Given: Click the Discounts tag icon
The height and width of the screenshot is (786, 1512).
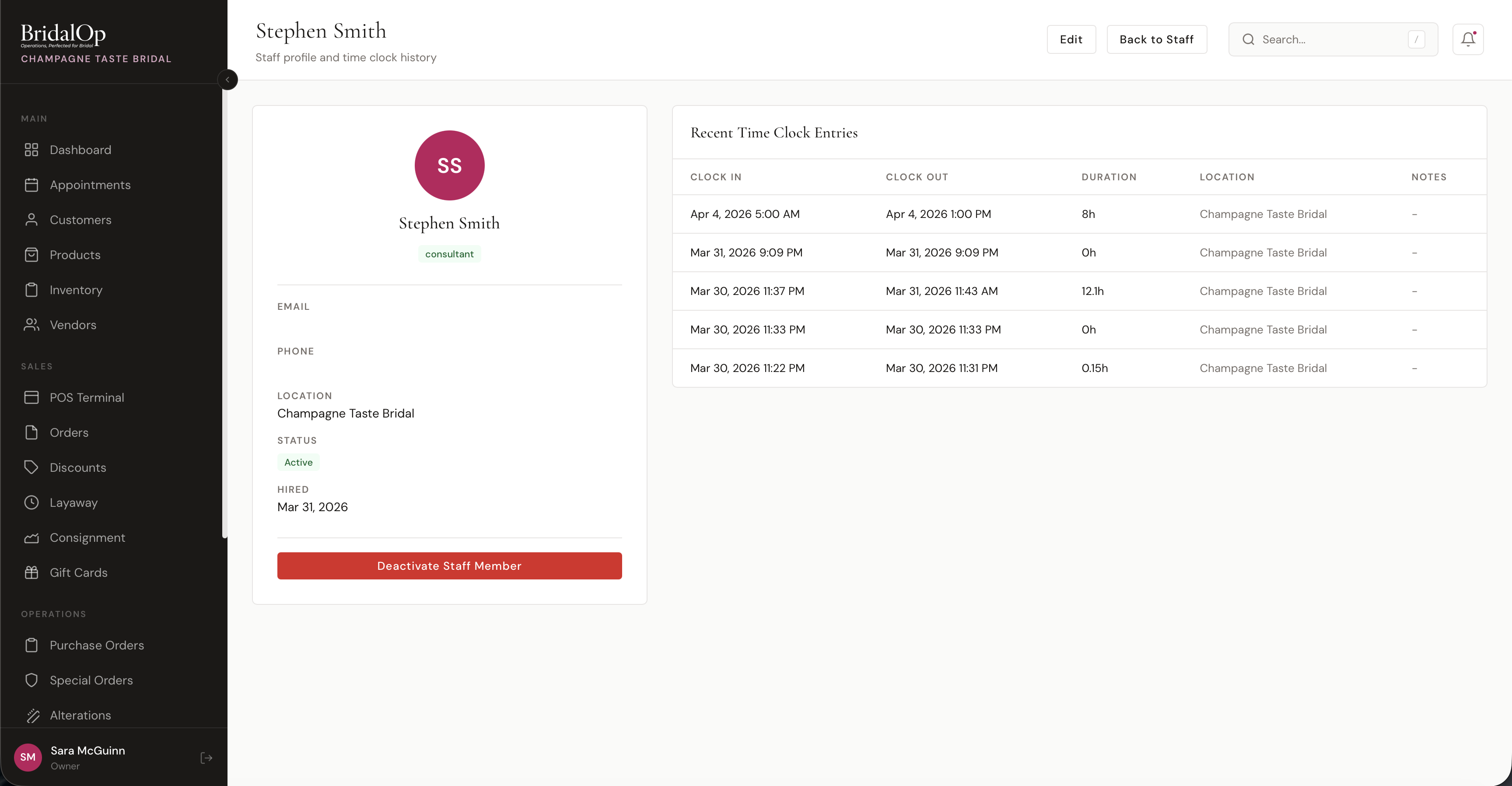Looking at the screenshot, I should click(31, 467).
